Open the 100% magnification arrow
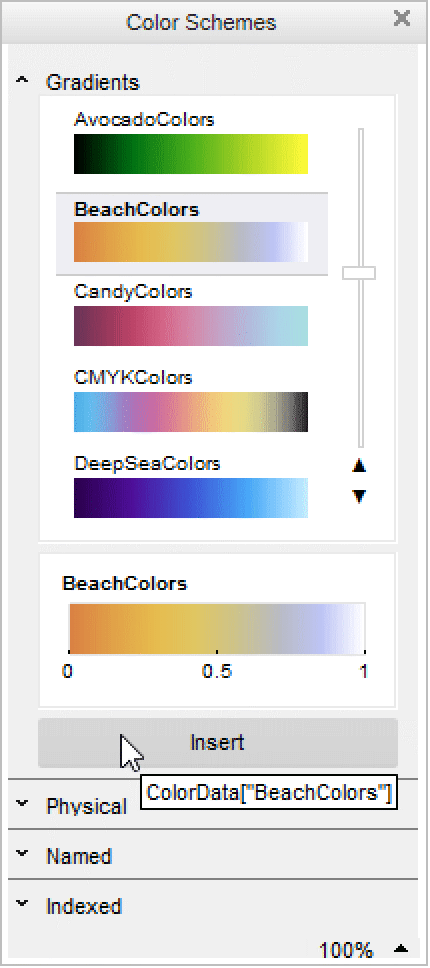Viewport: 430px width, 968px height. pyautogui.click(x=402, y=948)
